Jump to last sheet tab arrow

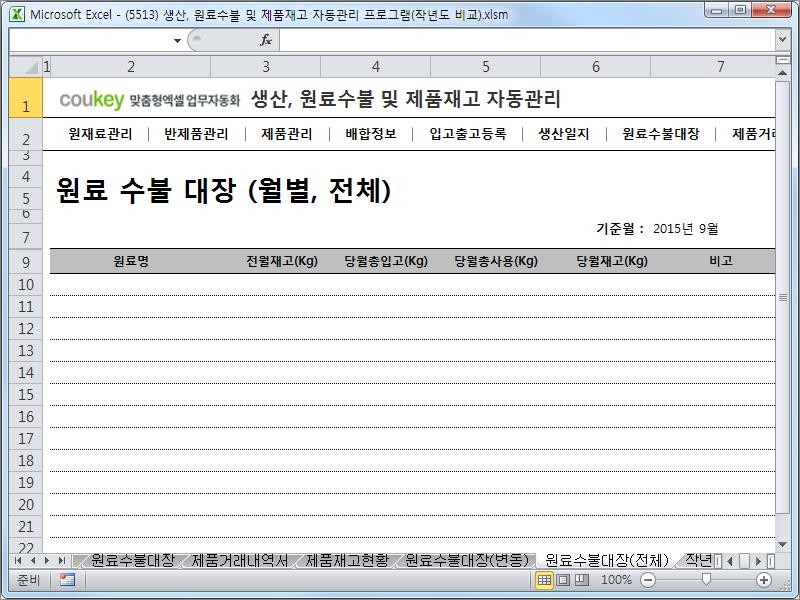click(62, 561)
